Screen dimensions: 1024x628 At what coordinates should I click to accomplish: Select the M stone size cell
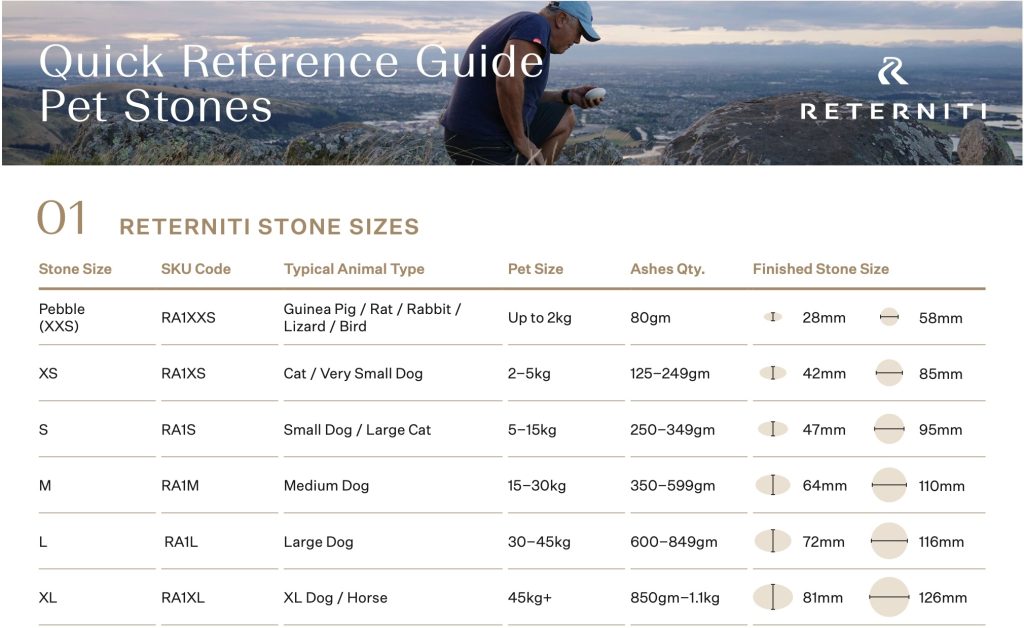(45, 486)
